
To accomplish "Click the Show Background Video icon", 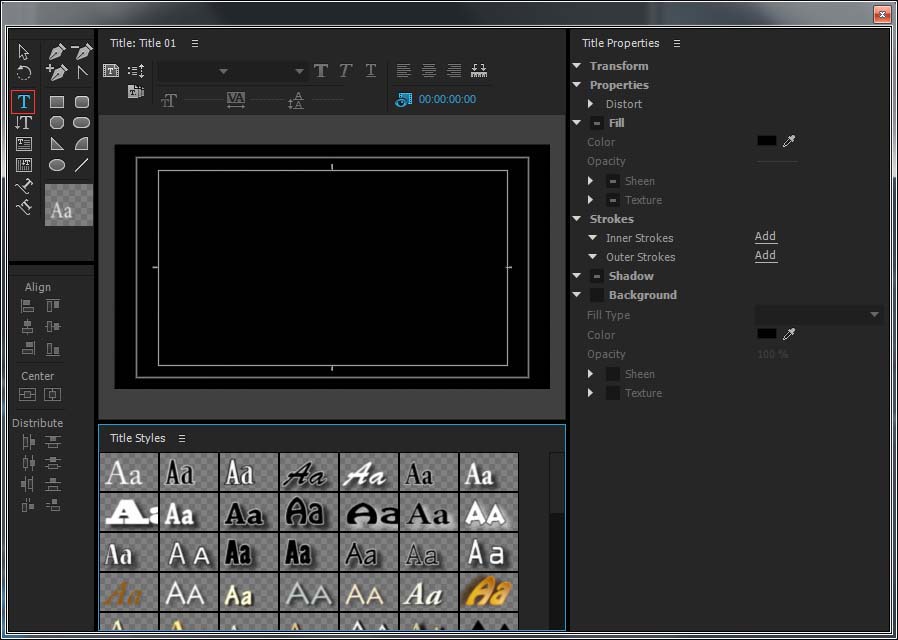I will [x=404, y=99].
